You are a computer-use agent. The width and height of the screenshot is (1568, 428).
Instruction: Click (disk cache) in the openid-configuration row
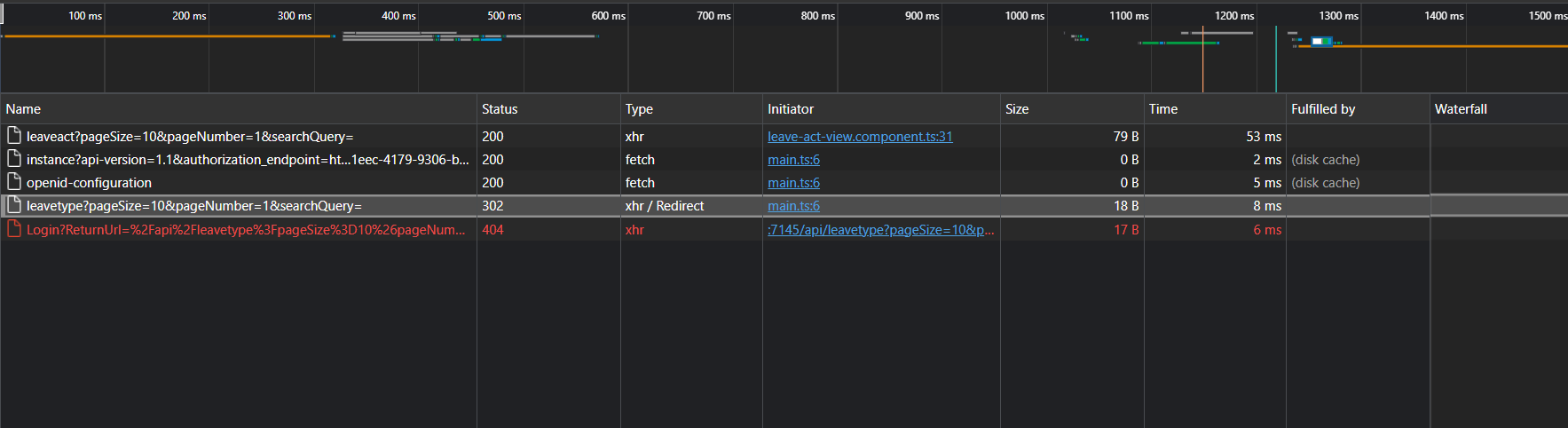1326,183
